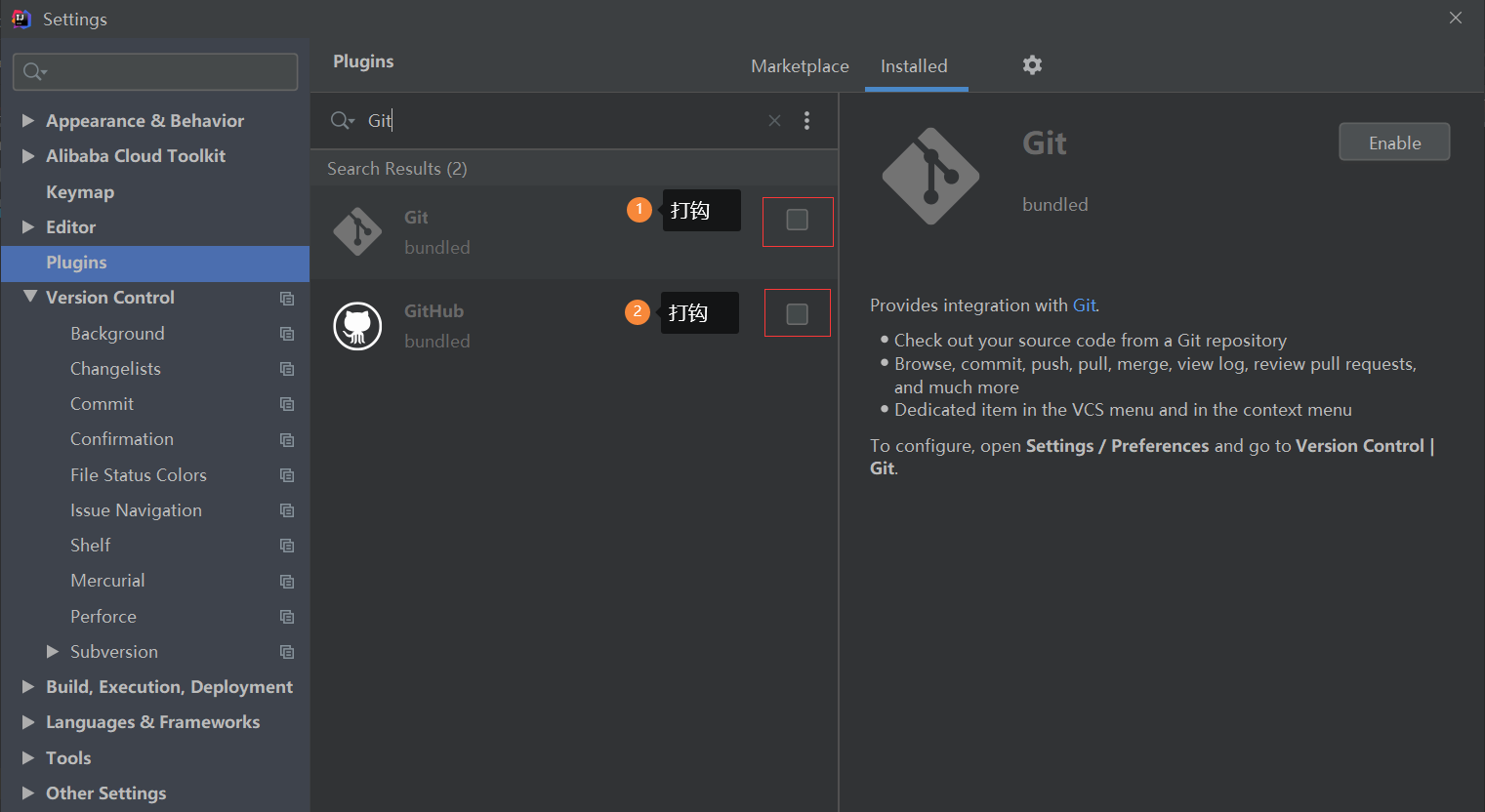The width and height of the screenshot is (1485, 812).
Task: Clear the plugin search with the X icon
Action: click(x=774, y=120)
